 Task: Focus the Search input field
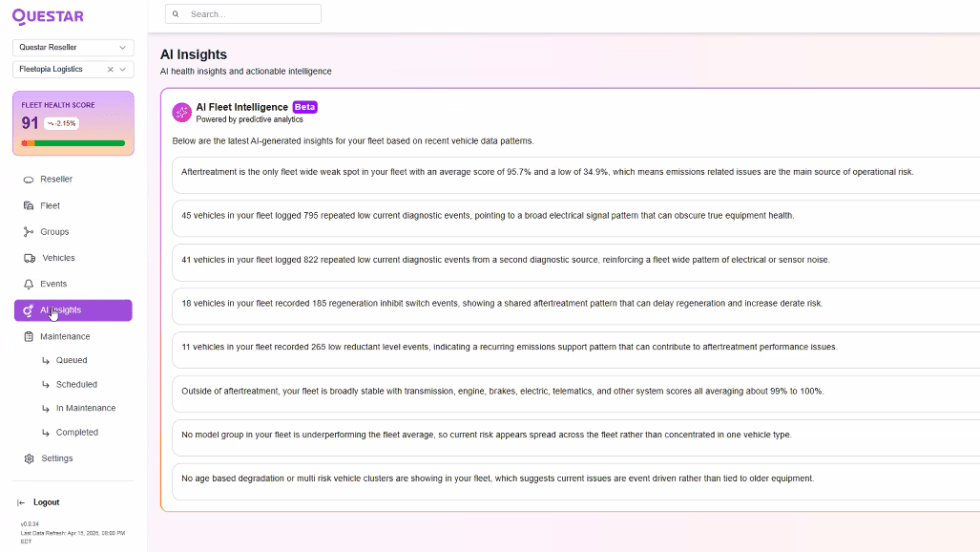(243, 14)
